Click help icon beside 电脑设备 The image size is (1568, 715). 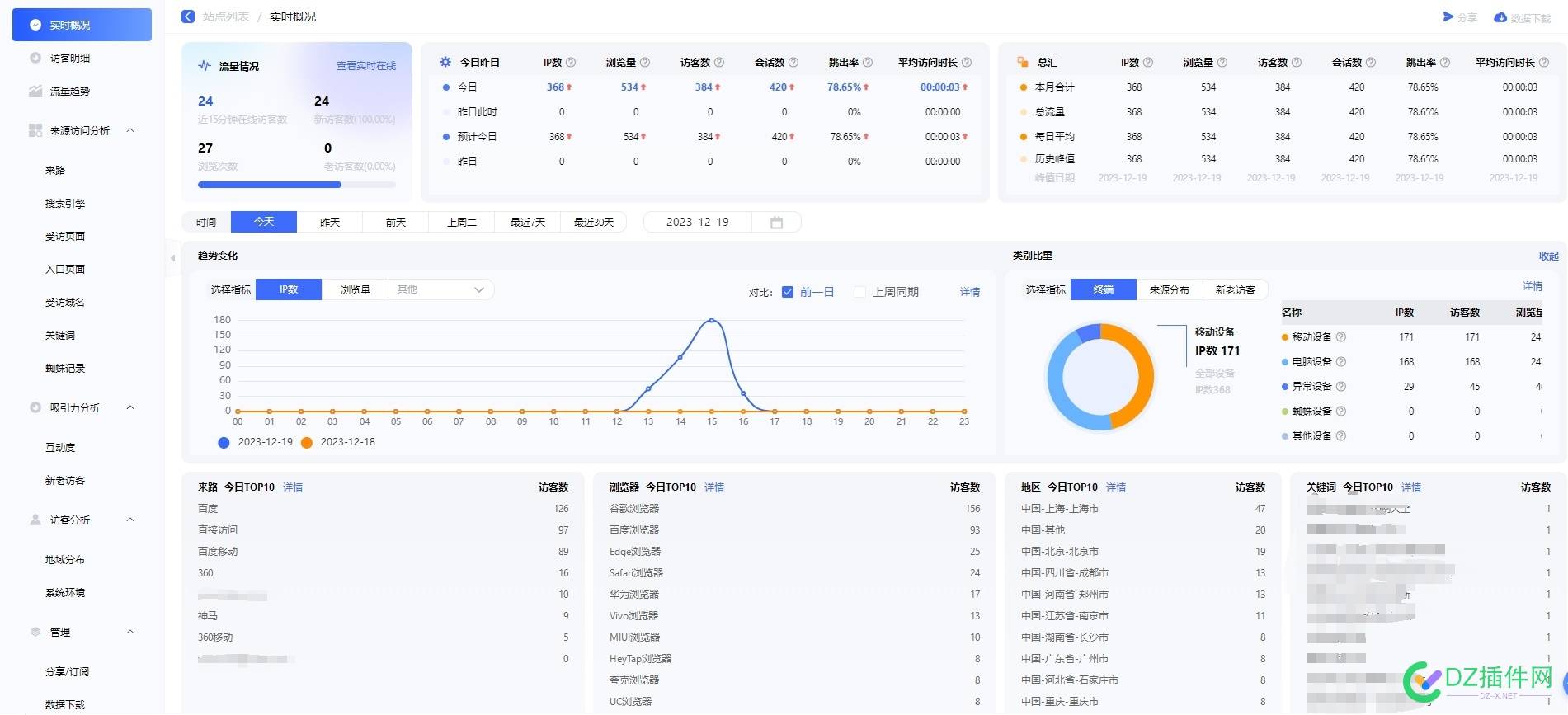click(x=1341, y=362)
